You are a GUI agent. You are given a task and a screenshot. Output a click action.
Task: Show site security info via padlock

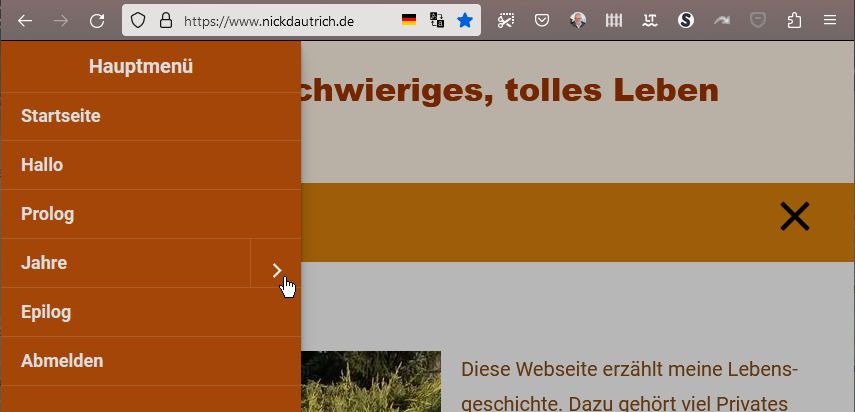(166, 21)
